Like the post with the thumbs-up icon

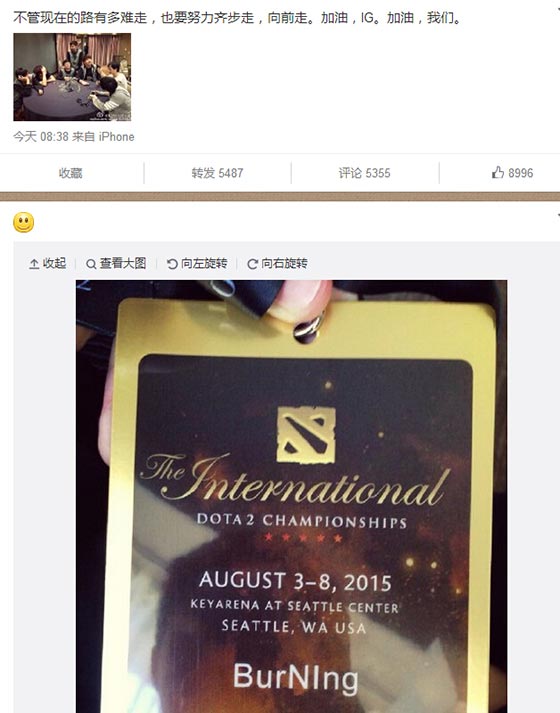point(498,172)
